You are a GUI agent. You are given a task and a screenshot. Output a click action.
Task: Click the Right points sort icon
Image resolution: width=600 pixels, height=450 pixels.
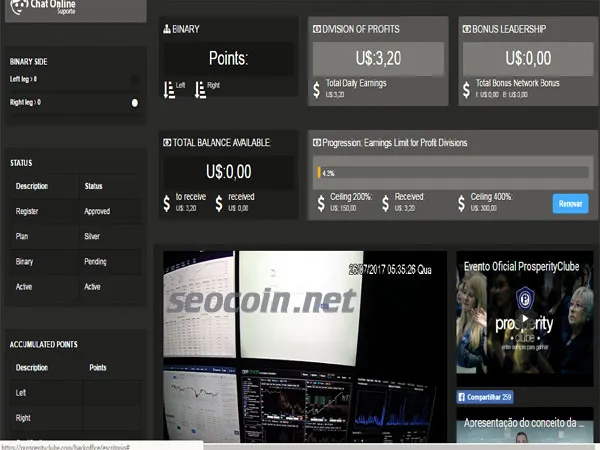(200, 90)
